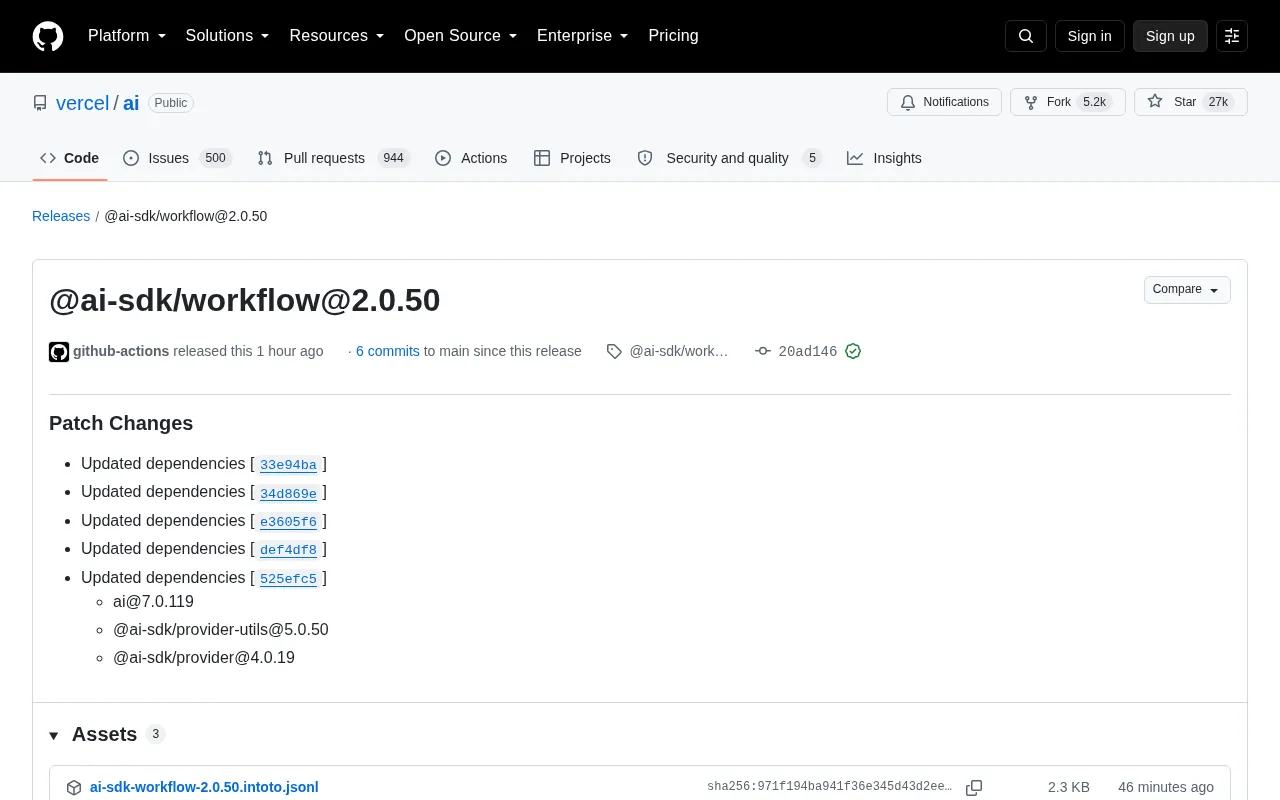The height and width of the screenshot is (800, 1280).
Task: Open appearance settings sliders icon
Action: point(1232,36)
